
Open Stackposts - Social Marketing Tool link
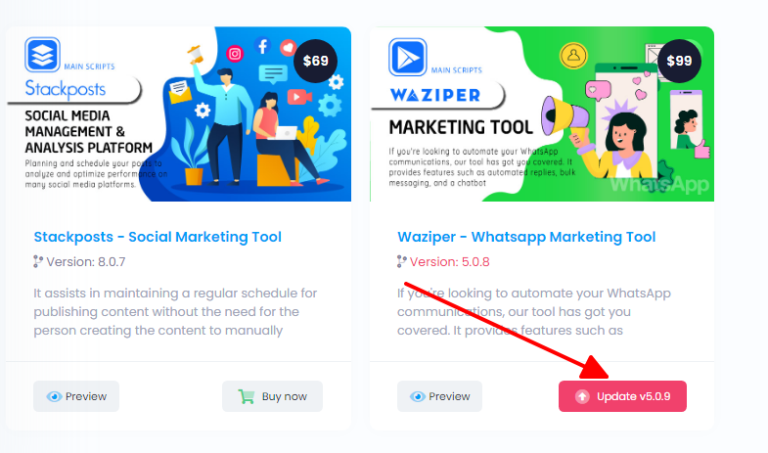[157, 237]
